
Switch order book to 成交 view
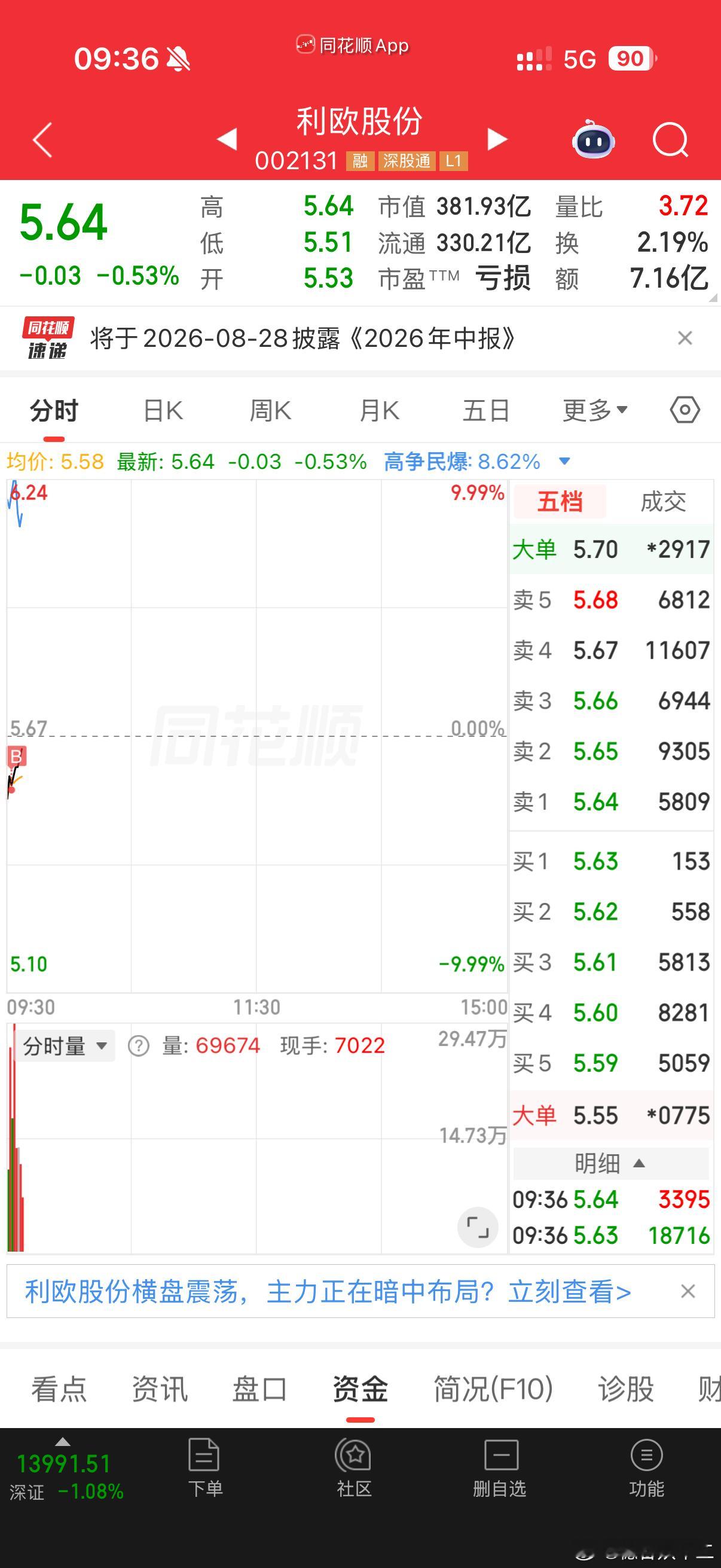(x=663, y=502)
